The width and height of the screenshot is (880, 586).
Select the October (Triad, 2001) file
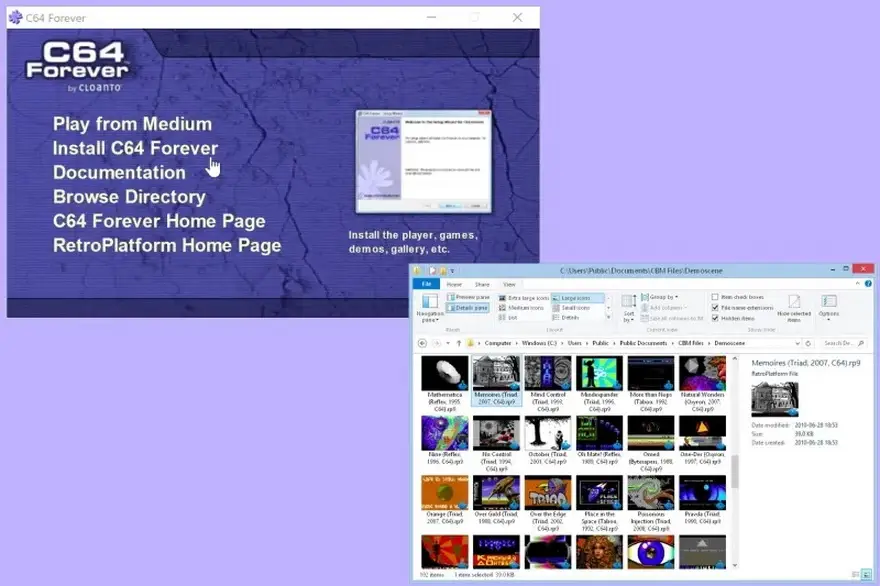[548, 441]
